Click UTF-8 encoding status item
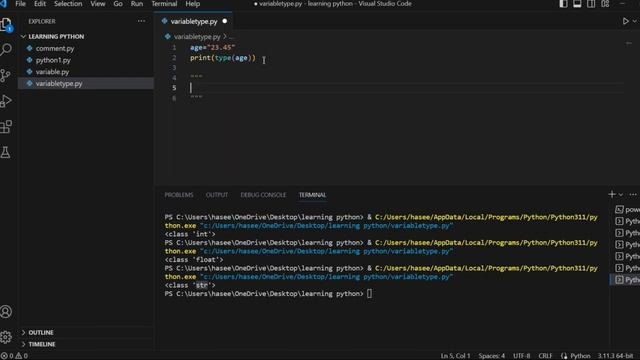Screen dimensions: 640x360 [x=522, y=356]
